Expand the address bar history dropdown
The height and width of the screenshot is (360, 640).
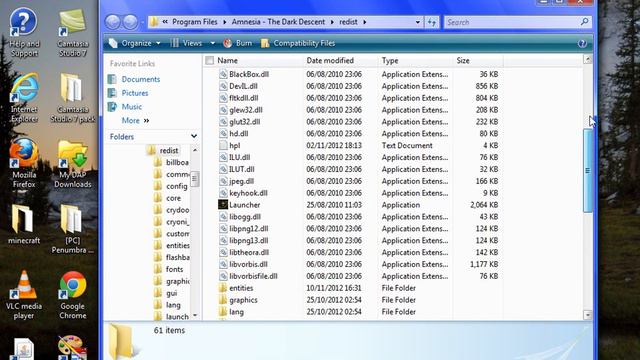(x=418, y=22)
